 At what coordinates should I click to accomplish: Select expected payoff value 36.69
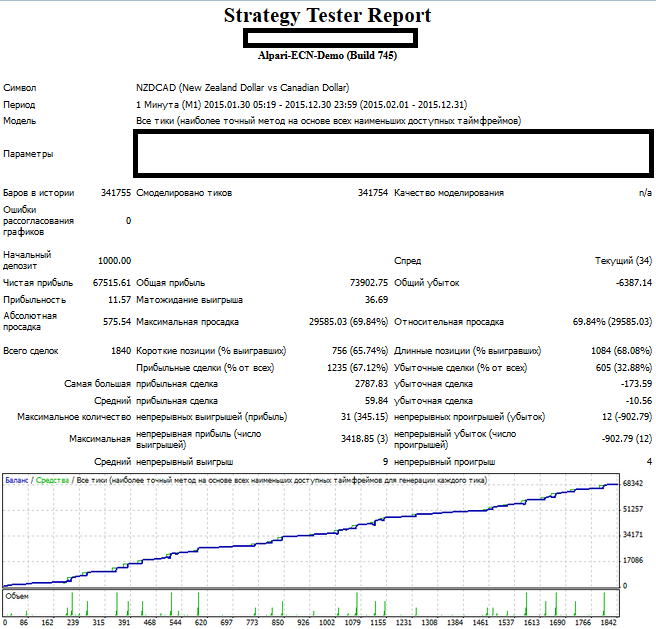tap(376, 300)
